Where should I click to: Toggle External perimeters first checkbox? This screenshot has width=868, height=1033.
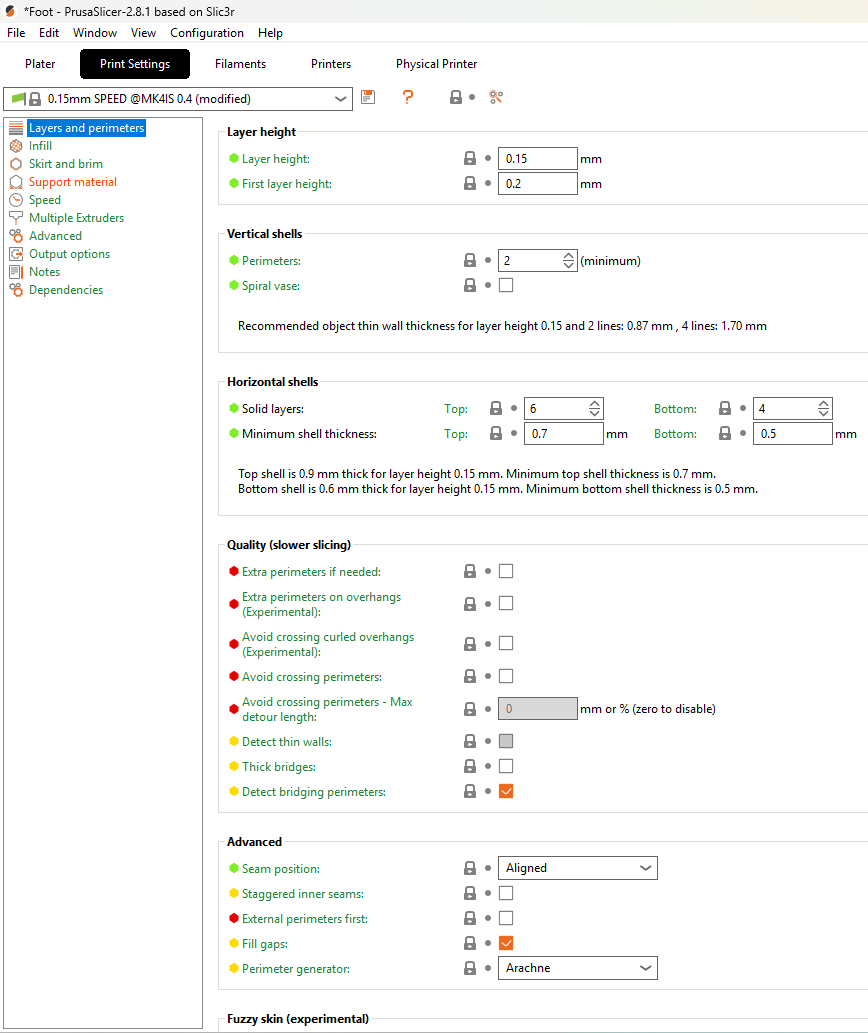[506, 918]
